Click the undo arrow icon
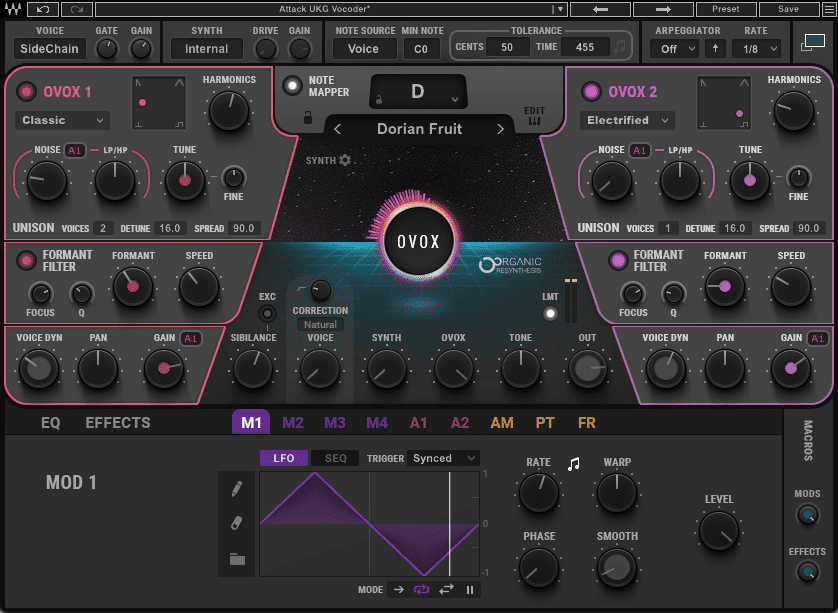Image resolution: width=838 pixels, height=613 pixels. coord(43,9)
